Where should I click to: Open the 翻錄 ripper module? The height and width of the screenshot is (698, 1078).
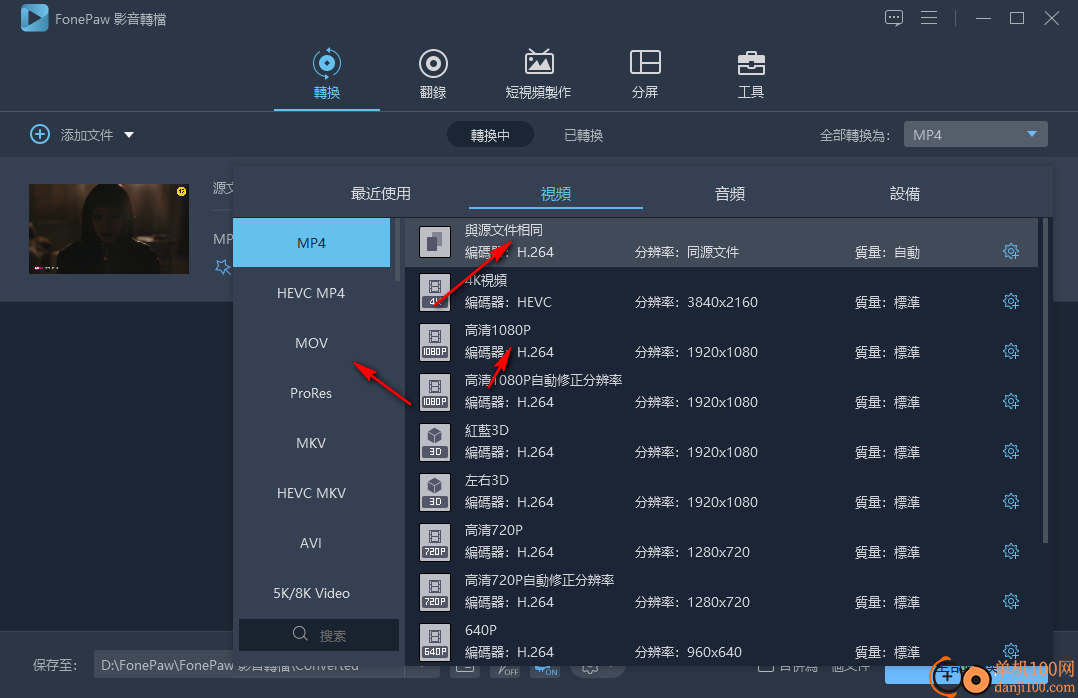433,74
